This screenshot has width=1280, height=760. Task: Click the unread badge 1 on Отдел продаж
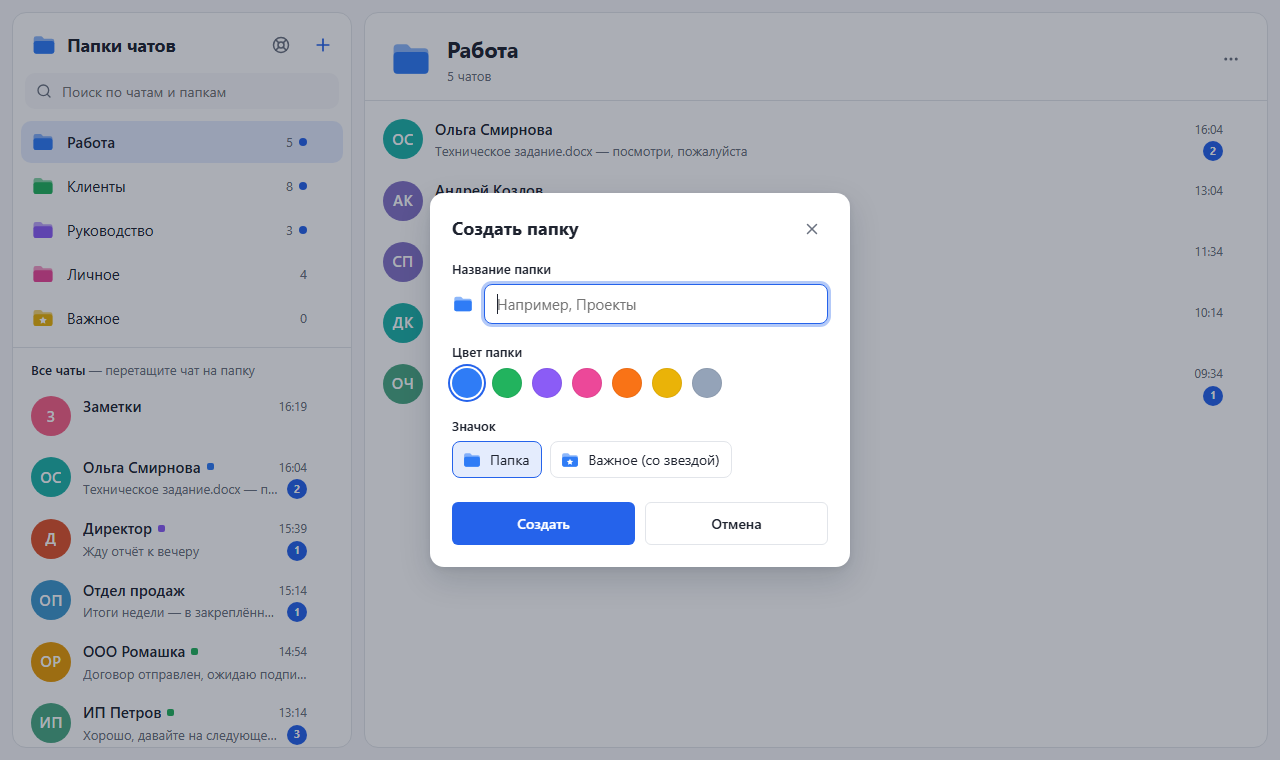point(297,612)
